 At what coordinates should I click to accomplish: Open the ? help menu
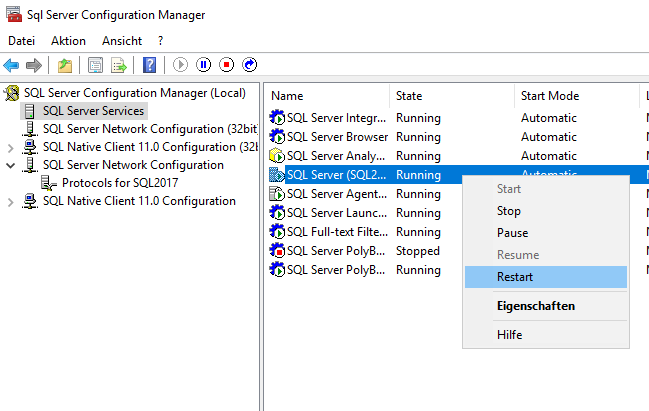[161, 41]
